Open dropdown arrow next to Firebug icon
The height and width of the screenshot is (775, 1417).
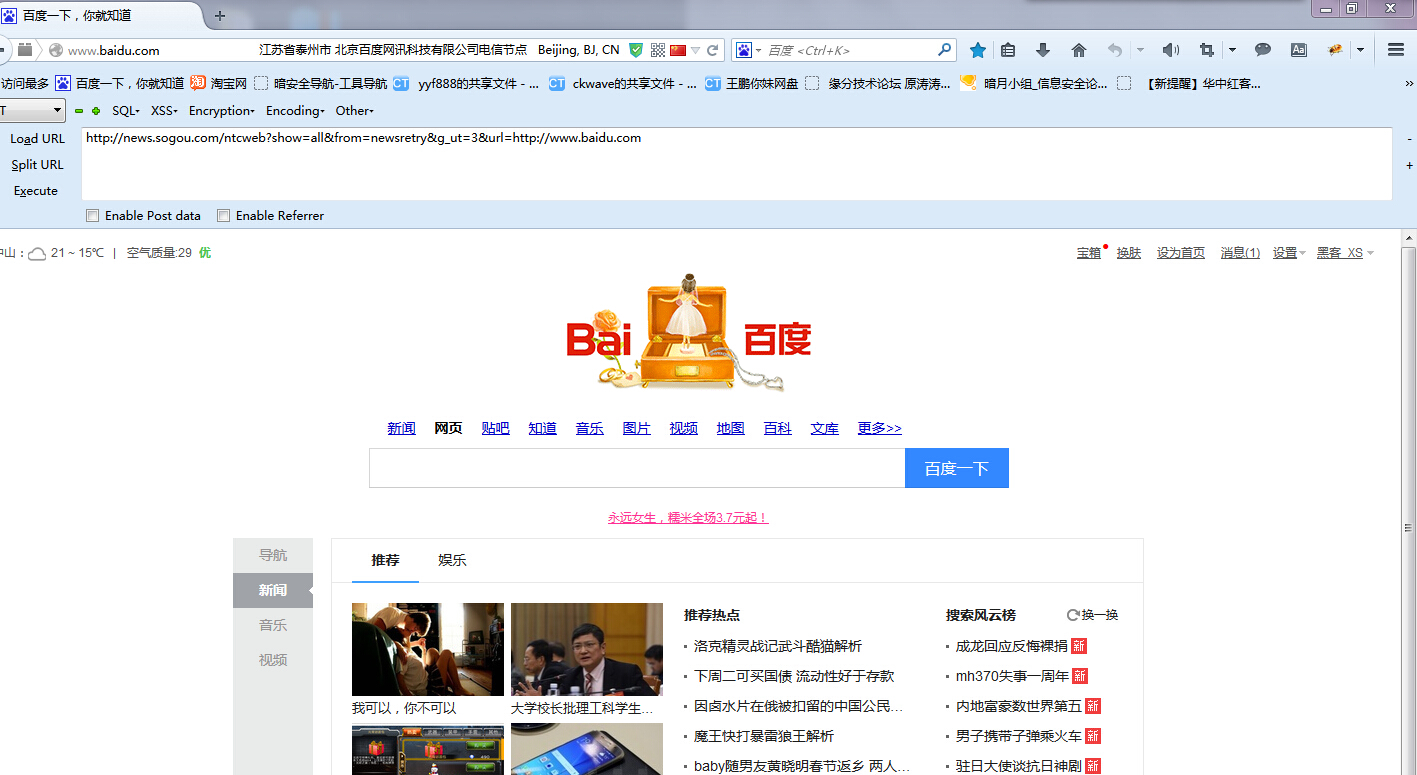coord(1360,50)
